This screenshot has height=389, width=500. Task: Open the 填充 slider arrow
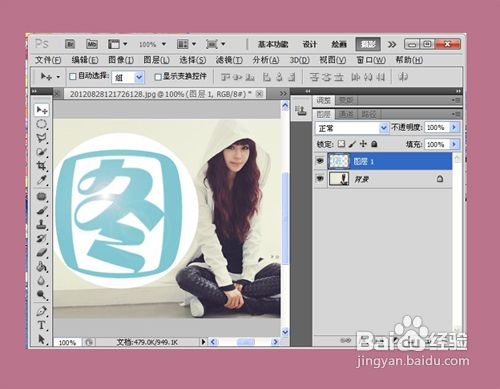pos(454,144)
